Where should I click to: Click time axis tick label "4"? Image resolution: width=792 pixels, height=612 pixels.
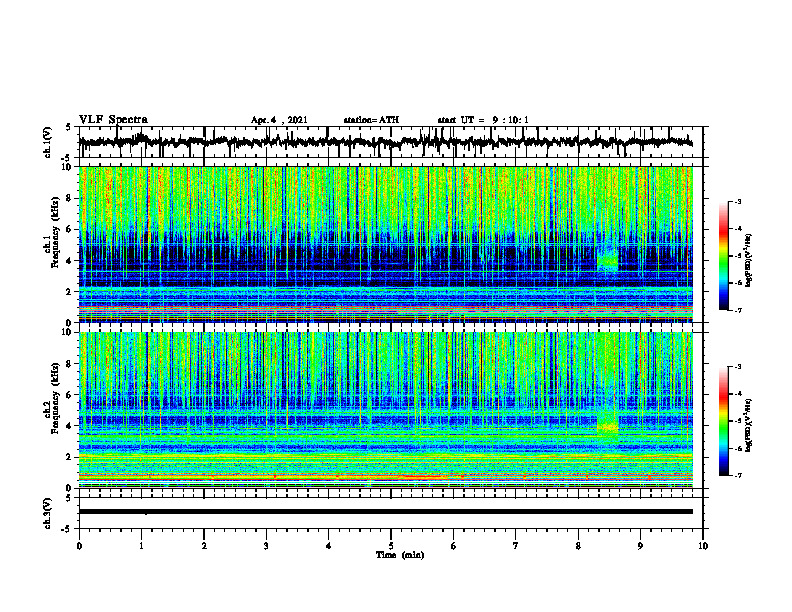pos(329,546)
